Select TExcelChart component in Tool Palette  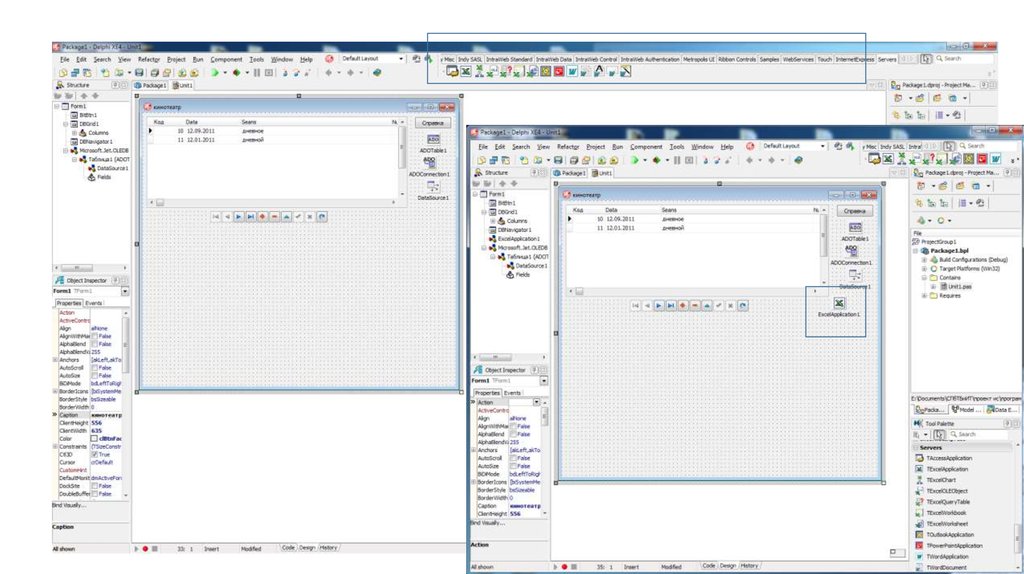coord(941,480)
